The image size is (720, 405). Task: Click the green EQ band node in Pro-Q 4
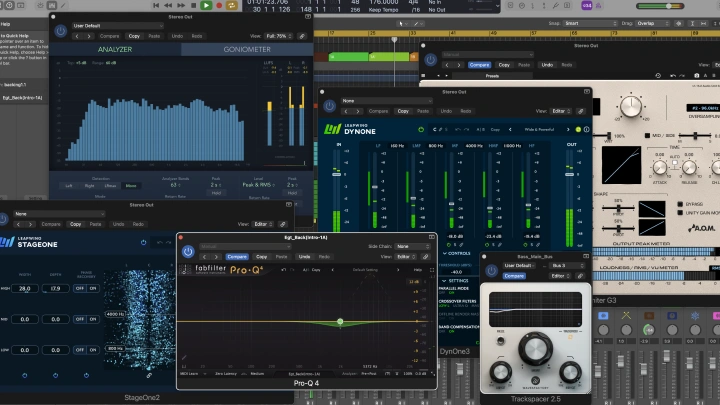click(340, 321)
